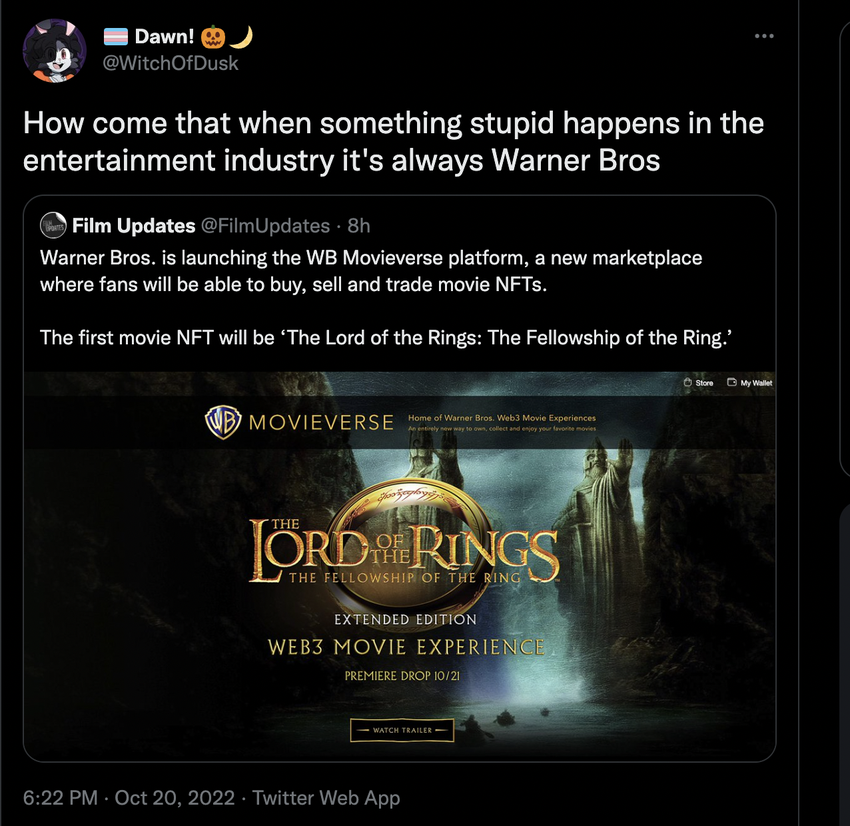
Task: Click the 6:22 PM · Oct 20, 2022 timestamp
Action: (129, 798)
